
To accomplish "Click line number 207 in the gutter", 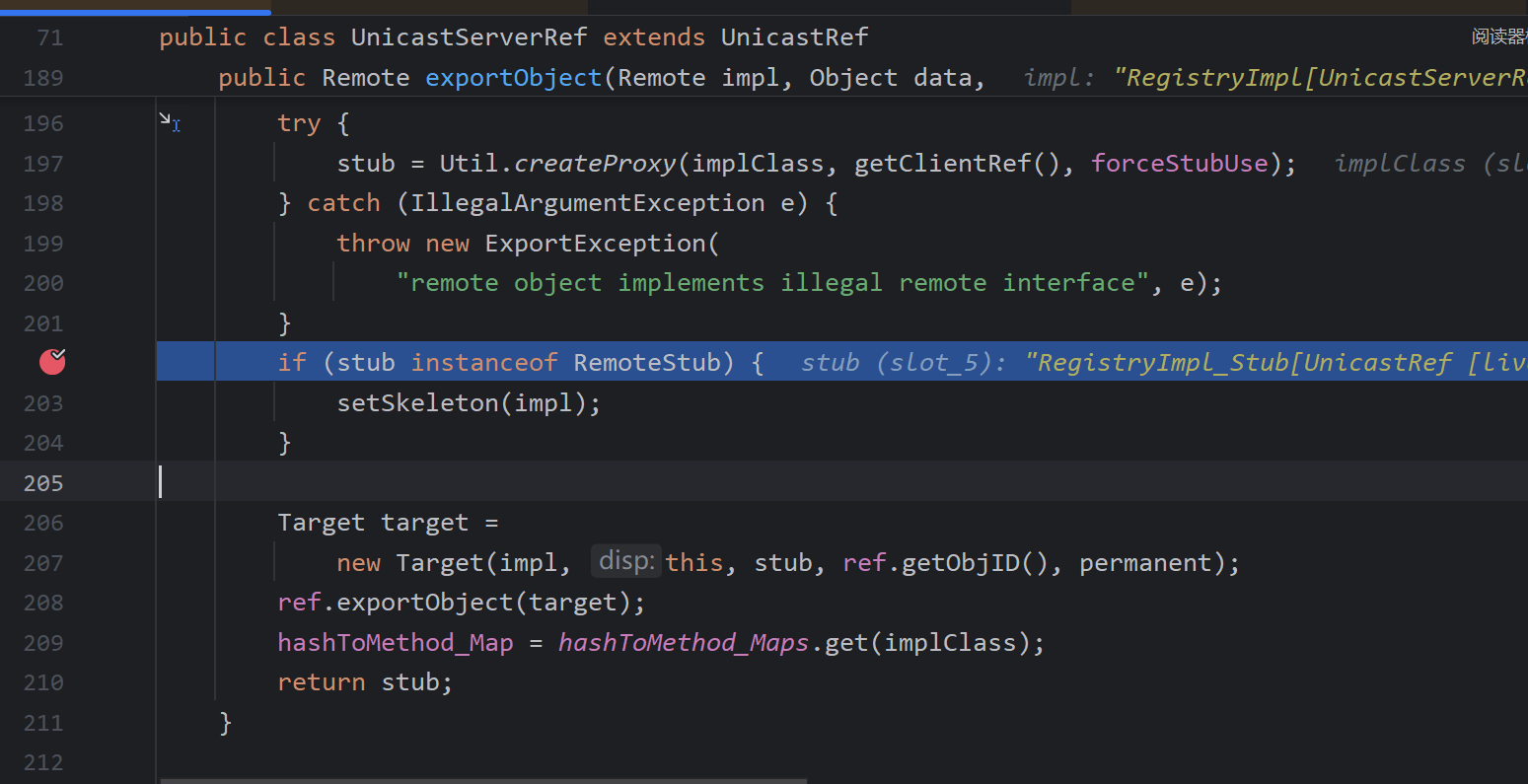I will point(43,563).
